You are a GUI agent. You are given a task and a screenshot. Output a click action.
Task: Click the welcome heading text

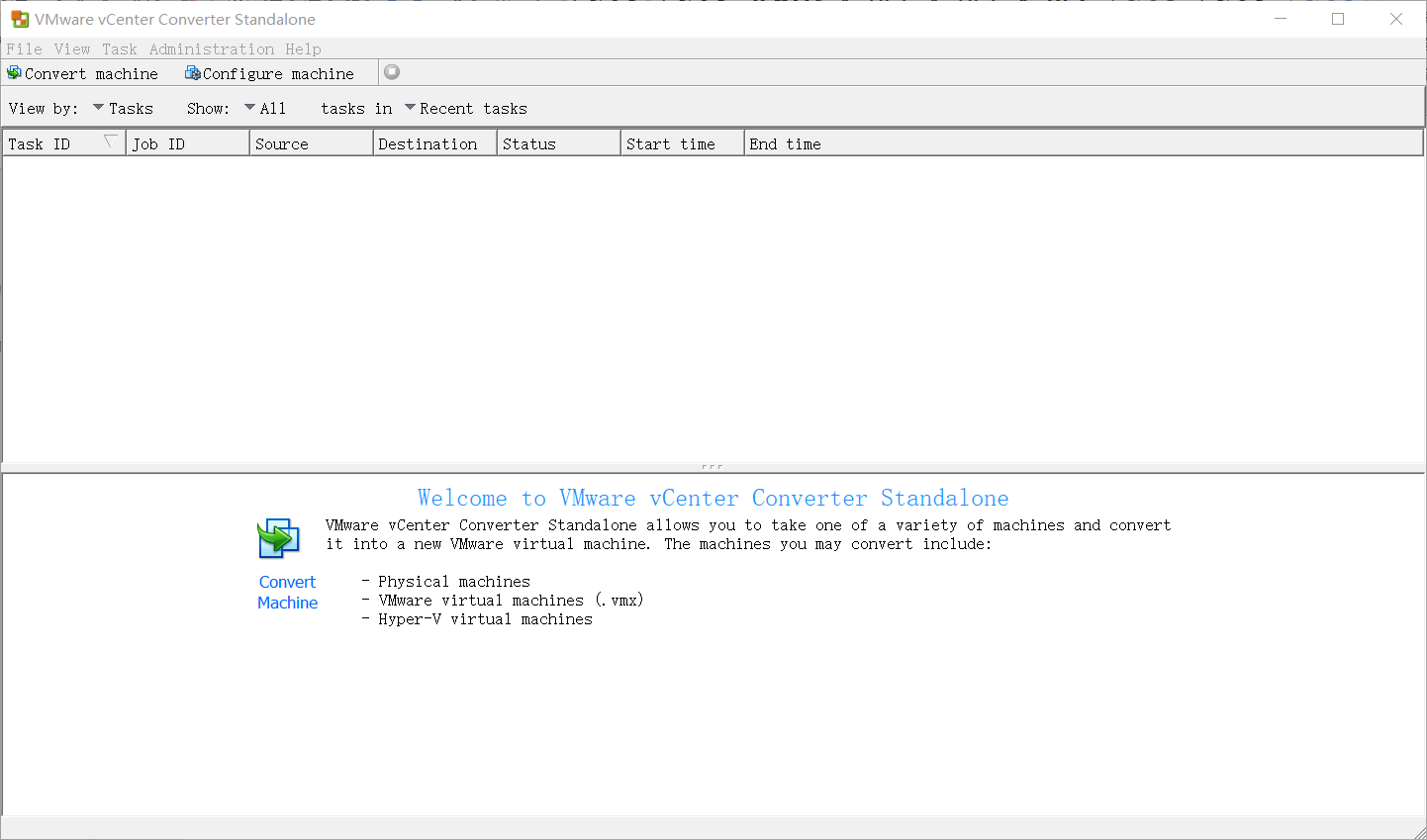tap(713, 498)
